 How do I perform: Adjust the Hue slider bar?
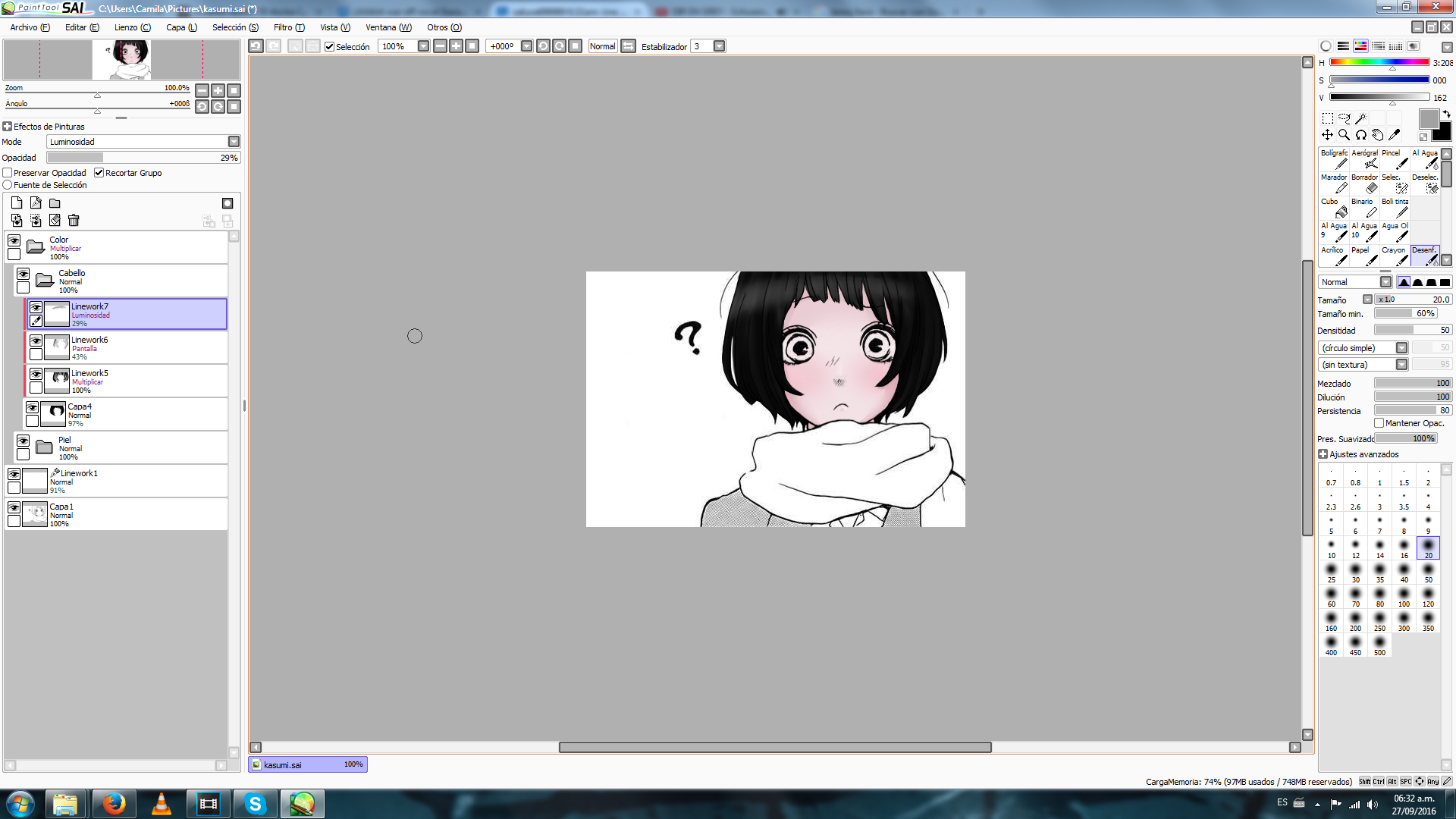[1379, 62]
